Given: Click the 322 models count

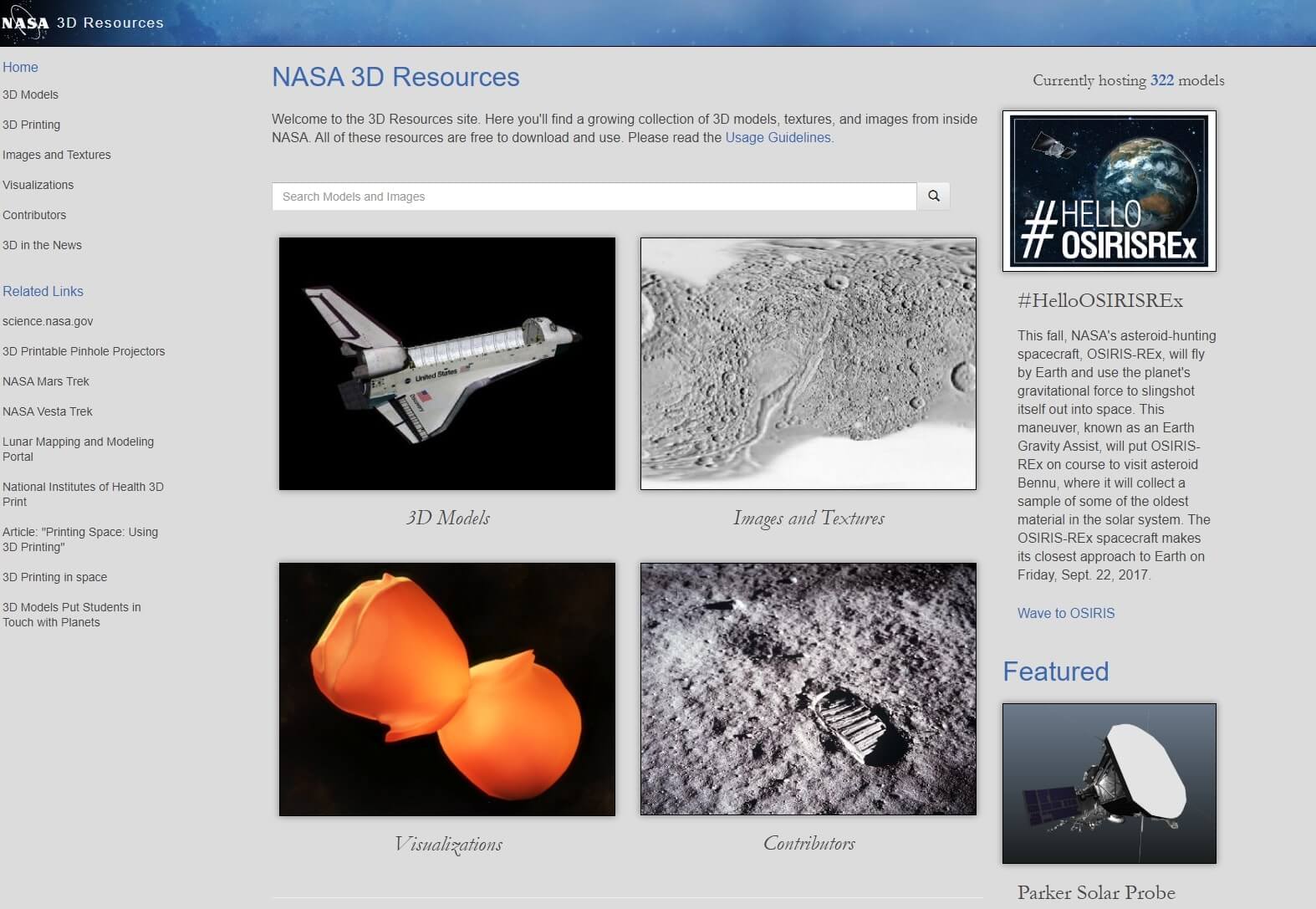Looking at the screenshot, I should (1162, 80).
